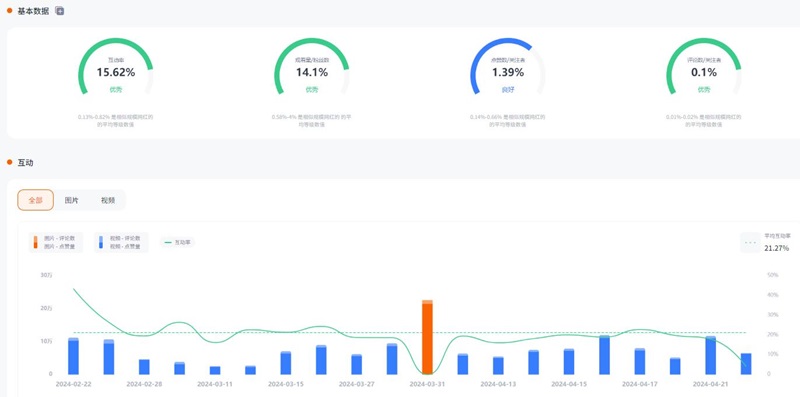Switch to the 图片 tab
Screen dimensions: 800x397
[71, 200]
